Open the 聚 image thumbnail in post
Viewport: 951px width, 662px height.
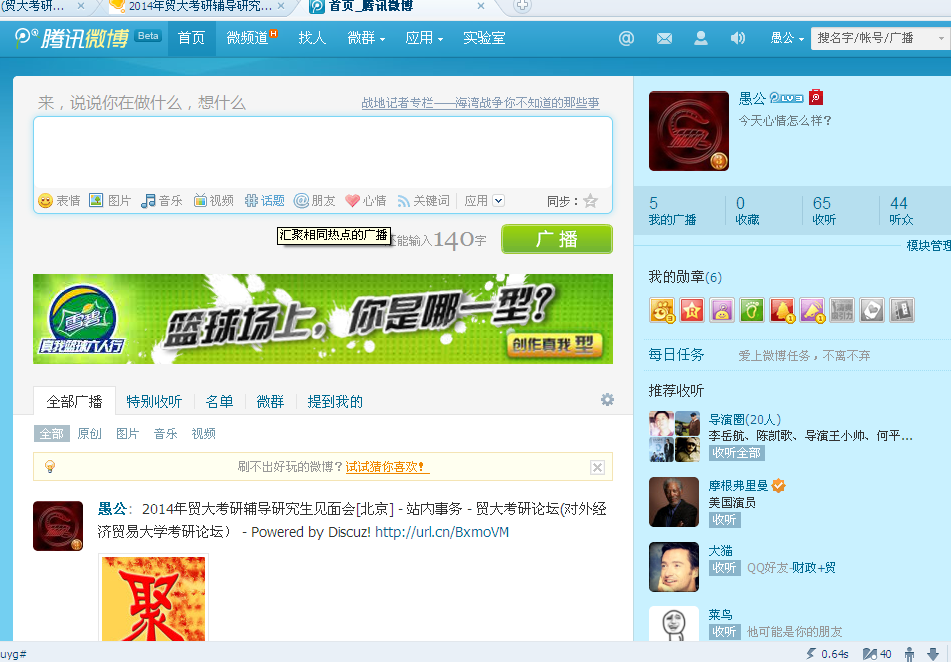(x=153, y=598)
